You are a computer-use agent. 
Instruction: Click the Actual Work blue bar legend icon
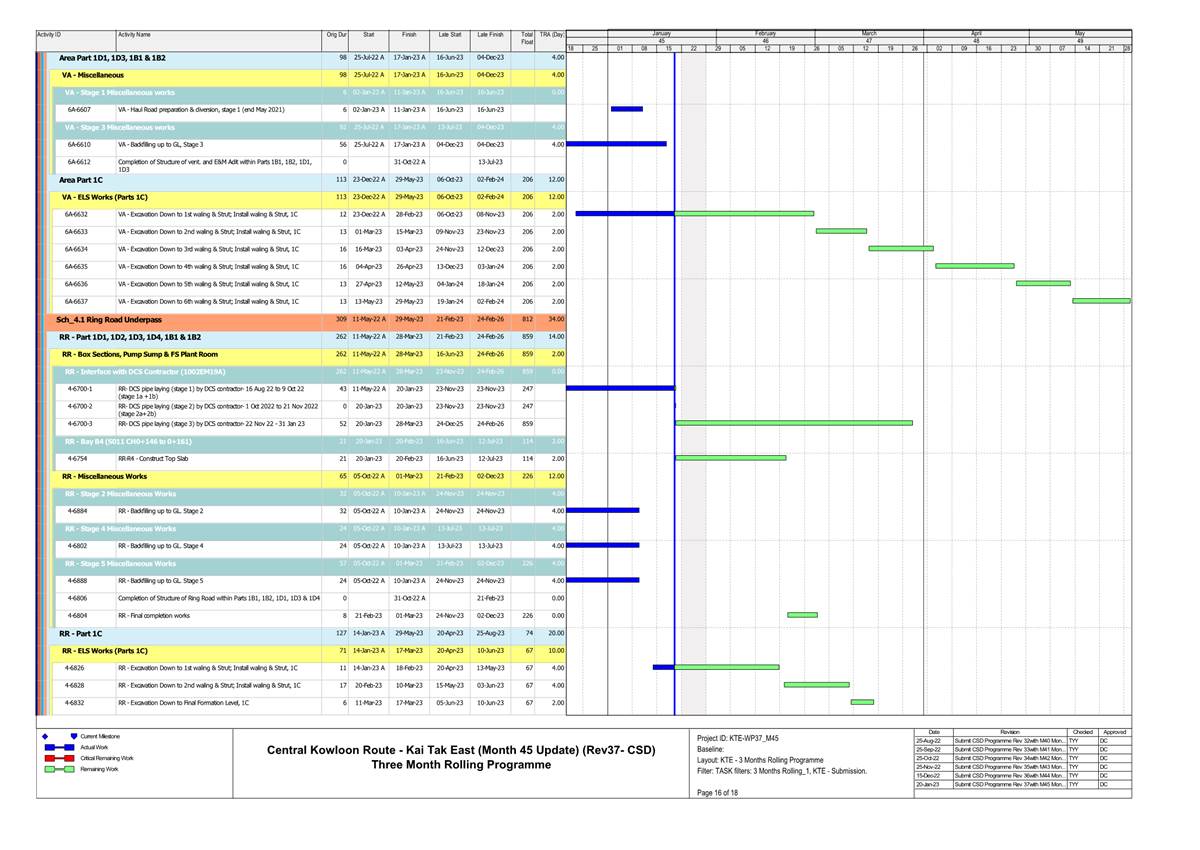[x=60, y=747]
